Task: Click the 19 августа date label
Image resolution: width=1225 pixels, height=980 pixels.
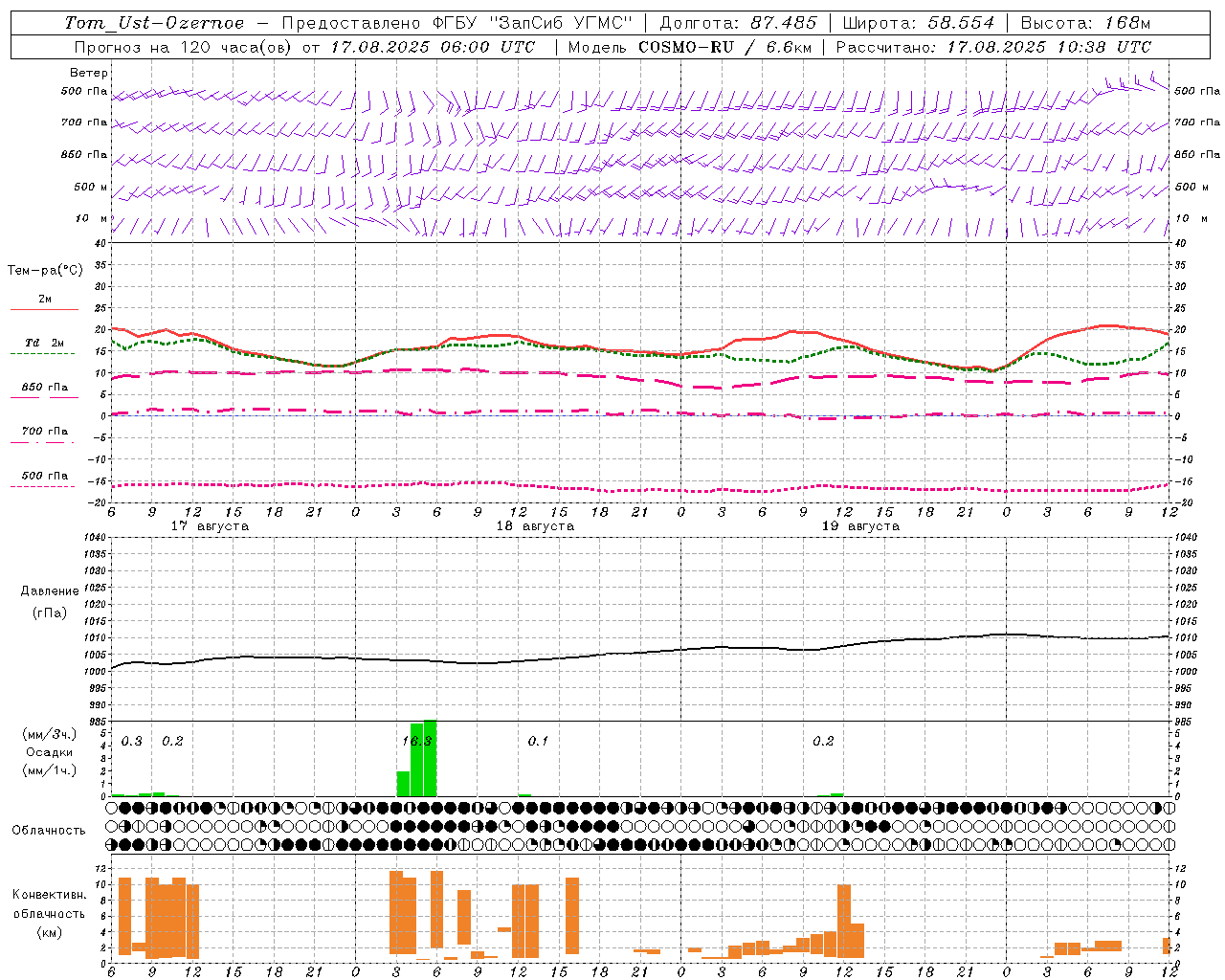Action: (x=860, y=526)
